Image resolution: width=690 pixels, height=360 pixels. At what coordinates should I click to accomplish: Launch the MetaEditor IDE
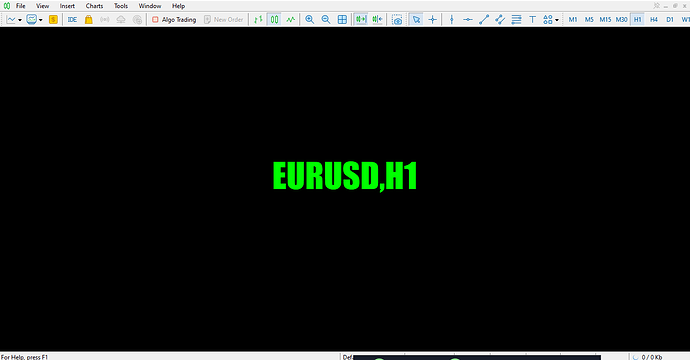[x=72, y=19]
